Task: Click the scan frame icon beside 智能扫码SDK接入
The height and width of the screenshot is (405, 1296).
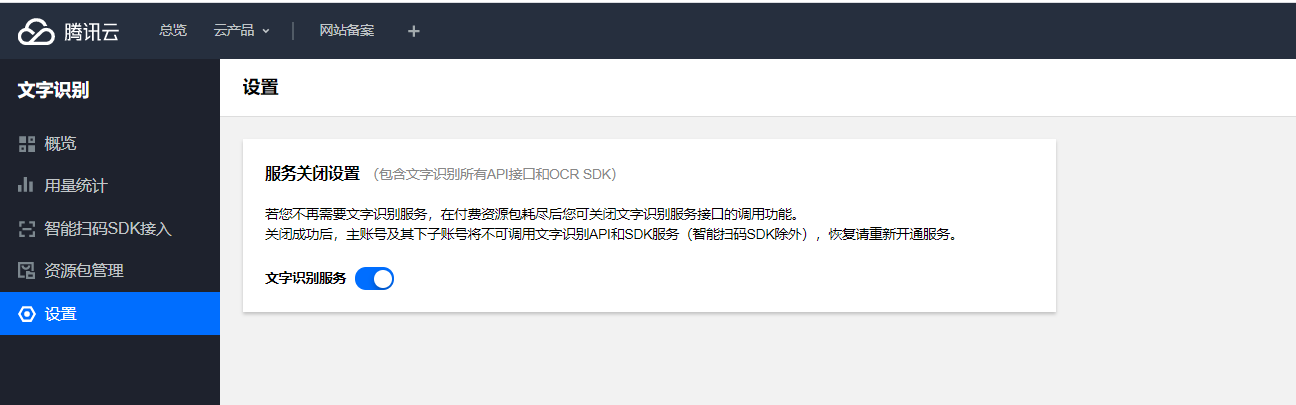Action: click(x=27, y=228)
